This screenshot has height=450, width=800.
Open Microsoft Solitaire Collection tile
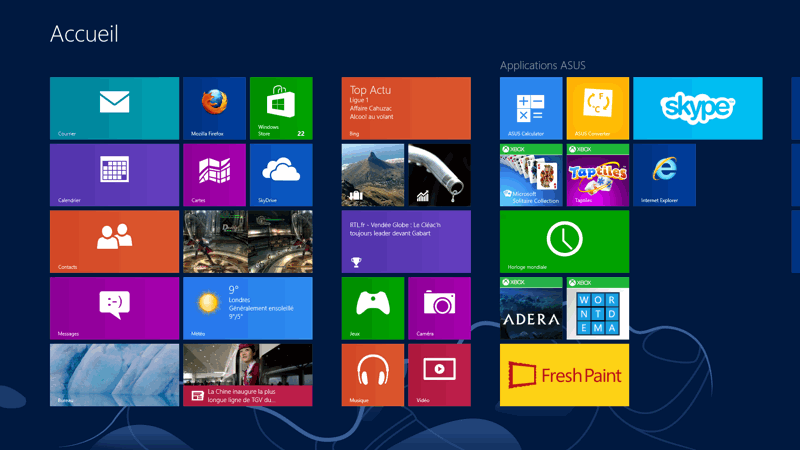tap(531, 175)
